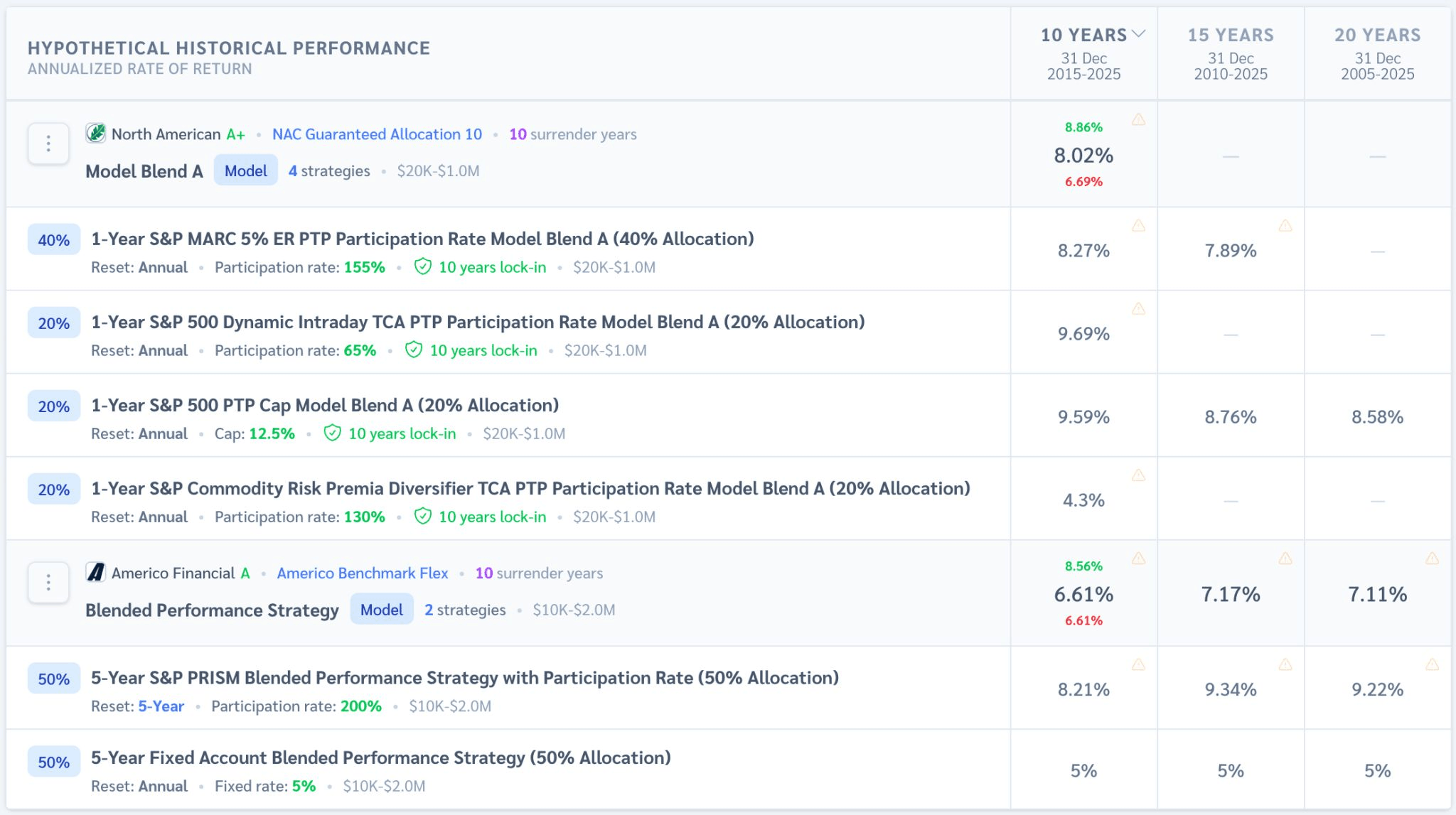Click the Blended Performance Strategy heading
This screenshot has width=1456, height=815.
(x=212, y=610)
